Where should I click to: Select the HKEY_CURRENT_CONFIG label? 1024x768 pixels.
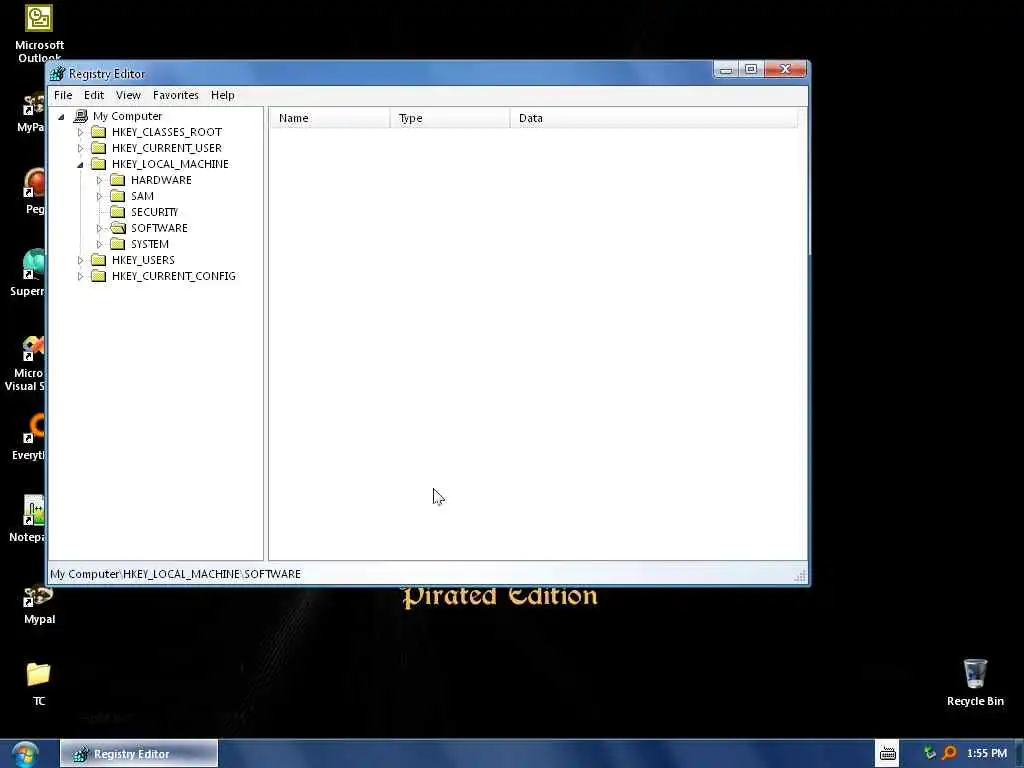click(x=174, y=276)
